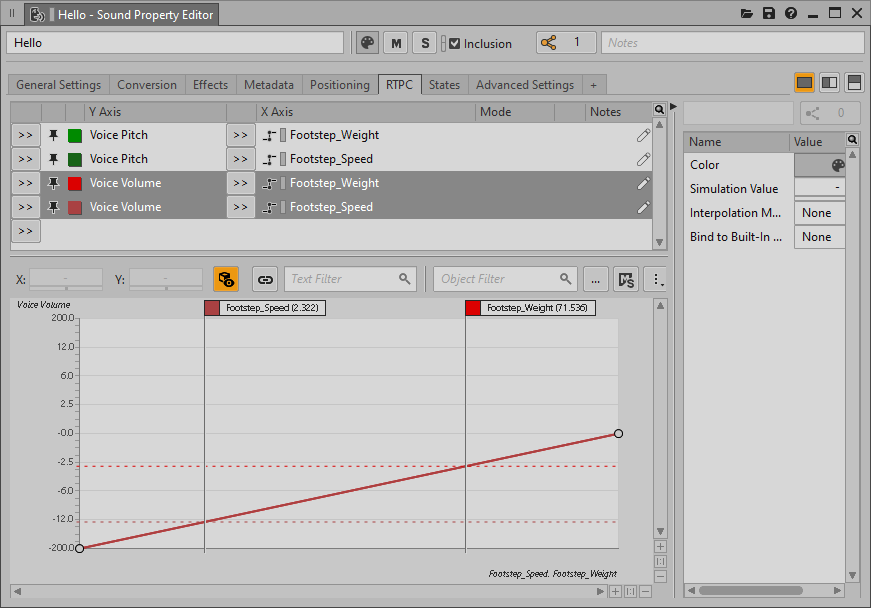
Task: Open the Help question mark icon
Action: [x=791, y=14]
